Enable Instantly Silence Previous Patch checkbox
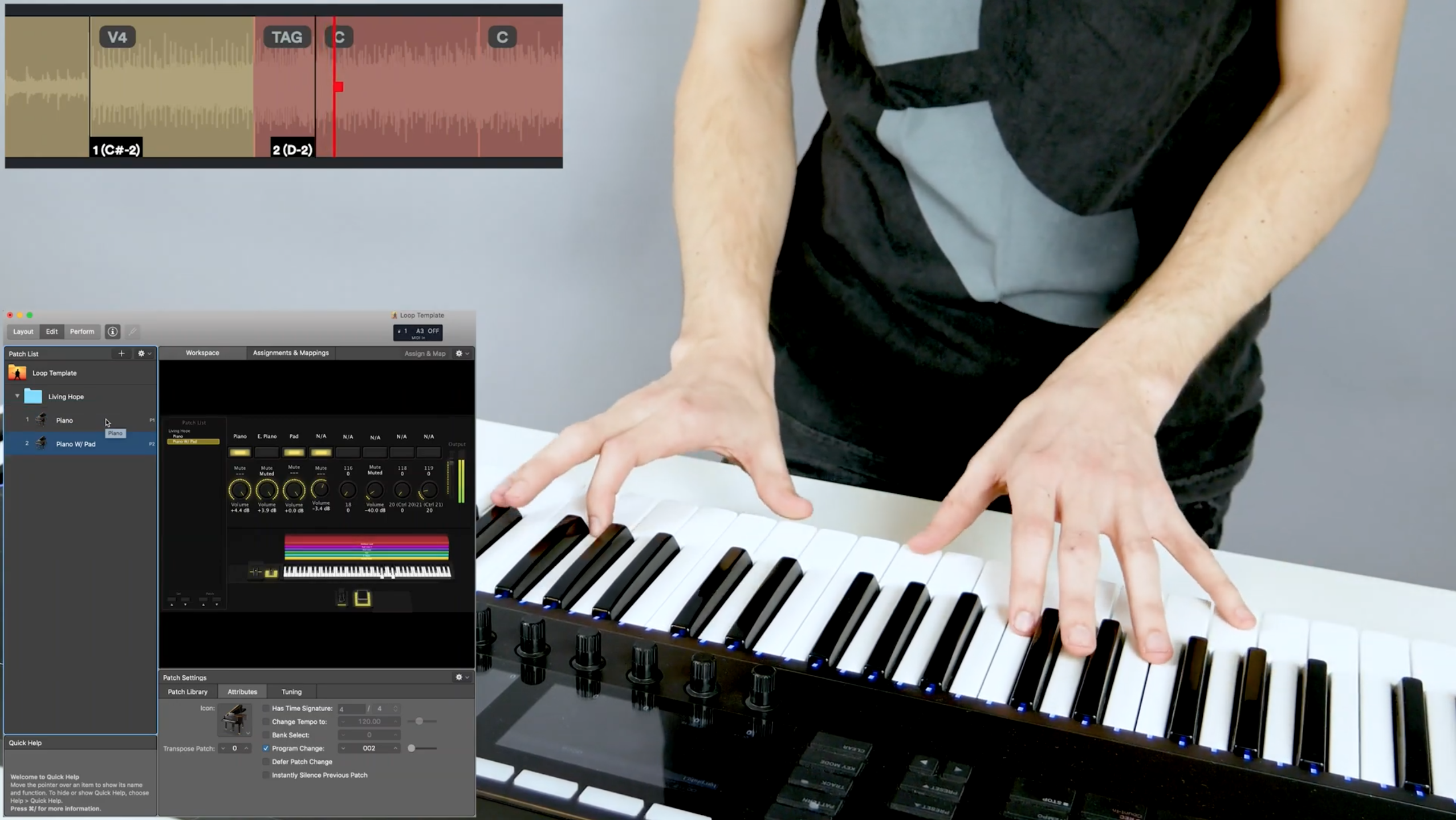Screen dimensions: 1456x820 tap(265, 775)
